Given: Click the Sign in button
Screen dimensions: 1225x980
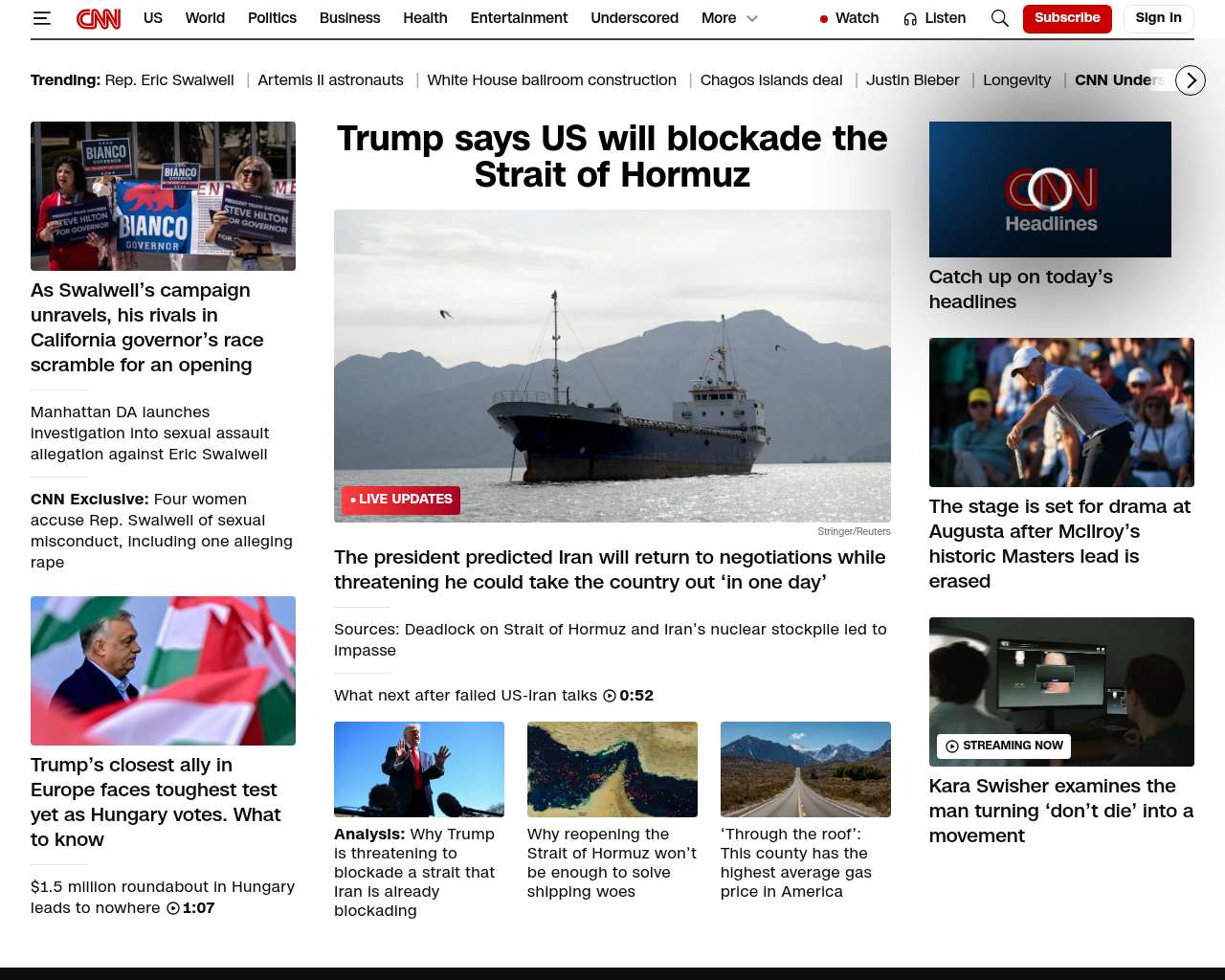Looking at the screenshot, I should coord(1158,18).
